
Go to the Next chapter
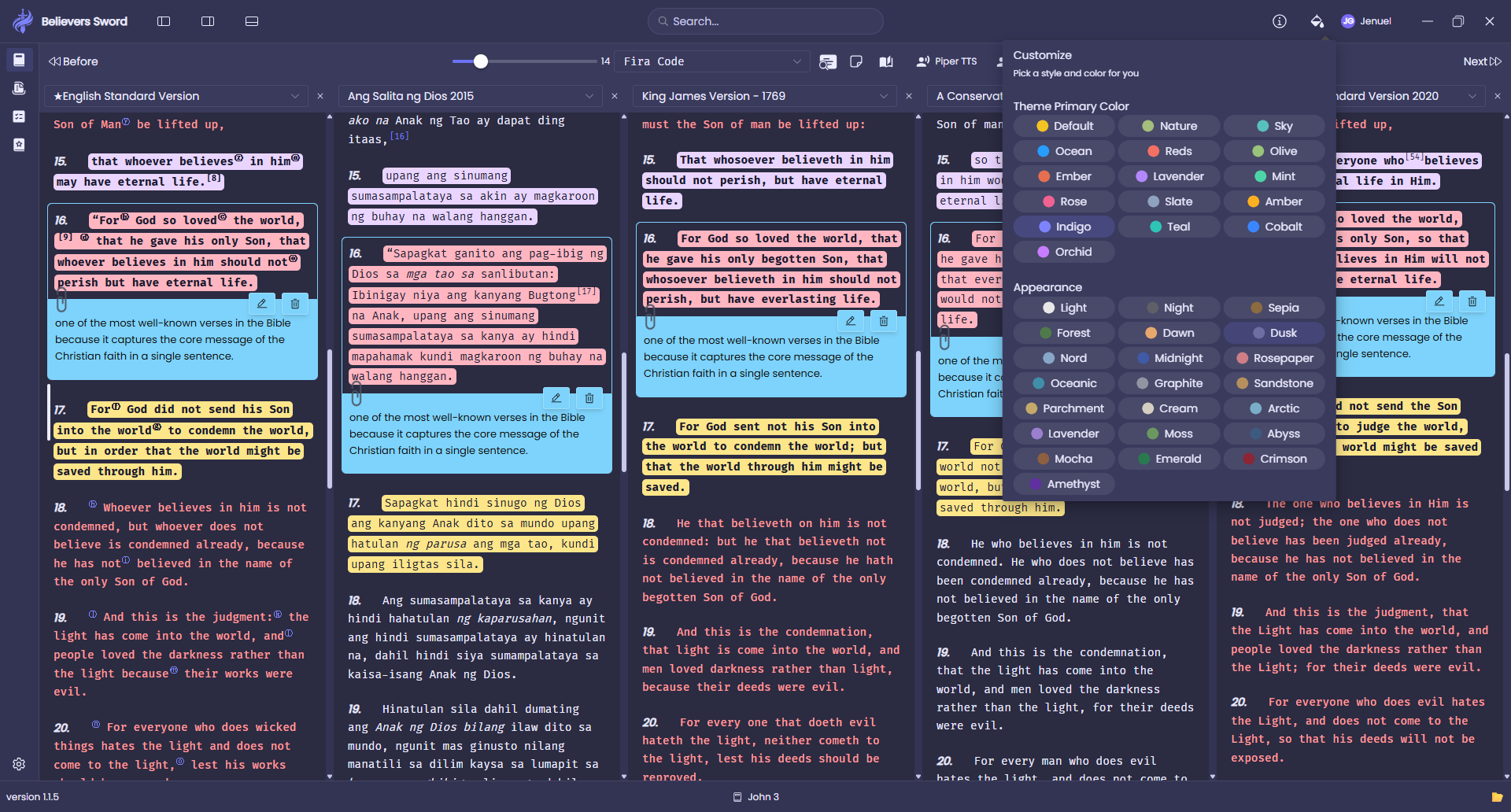pyautogui.click(x=1482, y=61)
